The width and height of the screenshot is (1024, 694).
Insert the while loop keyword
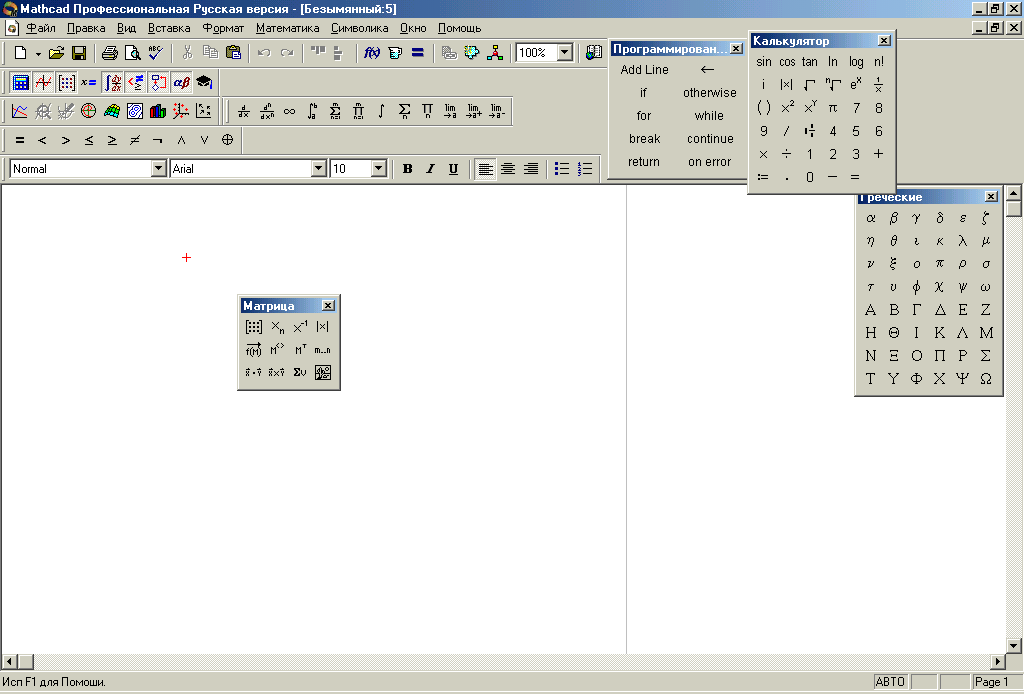click(x=709, y=116)
